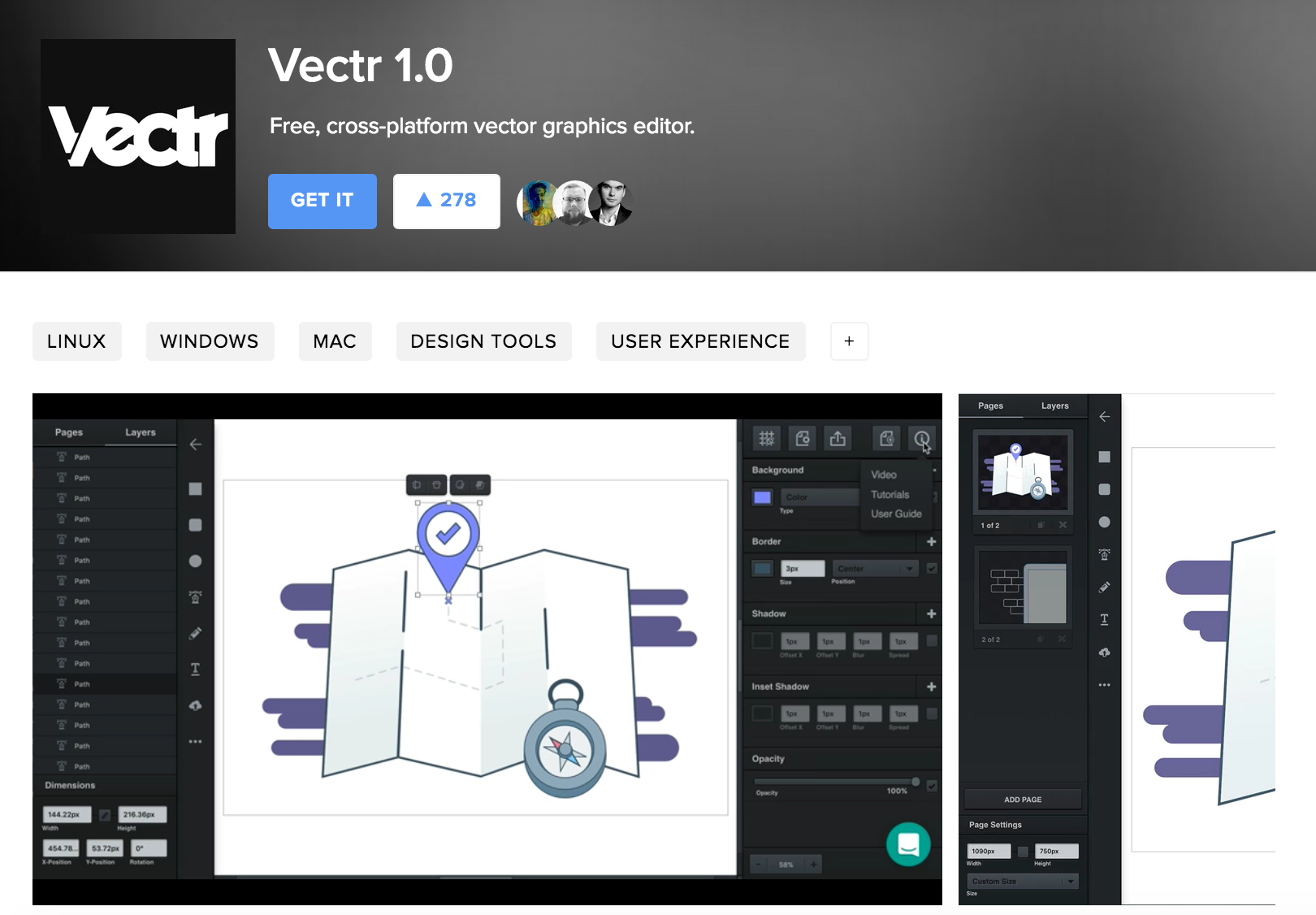This screenshot has height=915, width=1316.
Task: Click the back arrow beside the Path layers list
Action: point(195,444)
